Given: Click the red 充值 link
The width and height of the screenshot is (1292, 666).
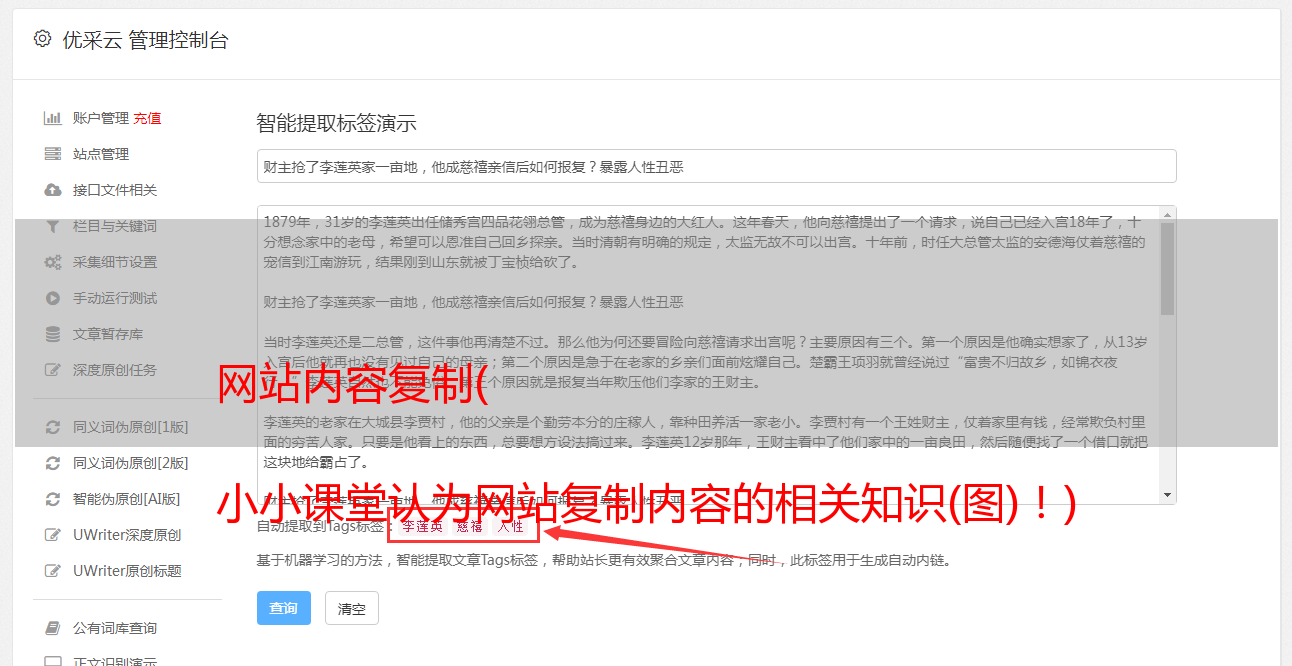Looking at the screenshot, I should [x=147, y=118].
